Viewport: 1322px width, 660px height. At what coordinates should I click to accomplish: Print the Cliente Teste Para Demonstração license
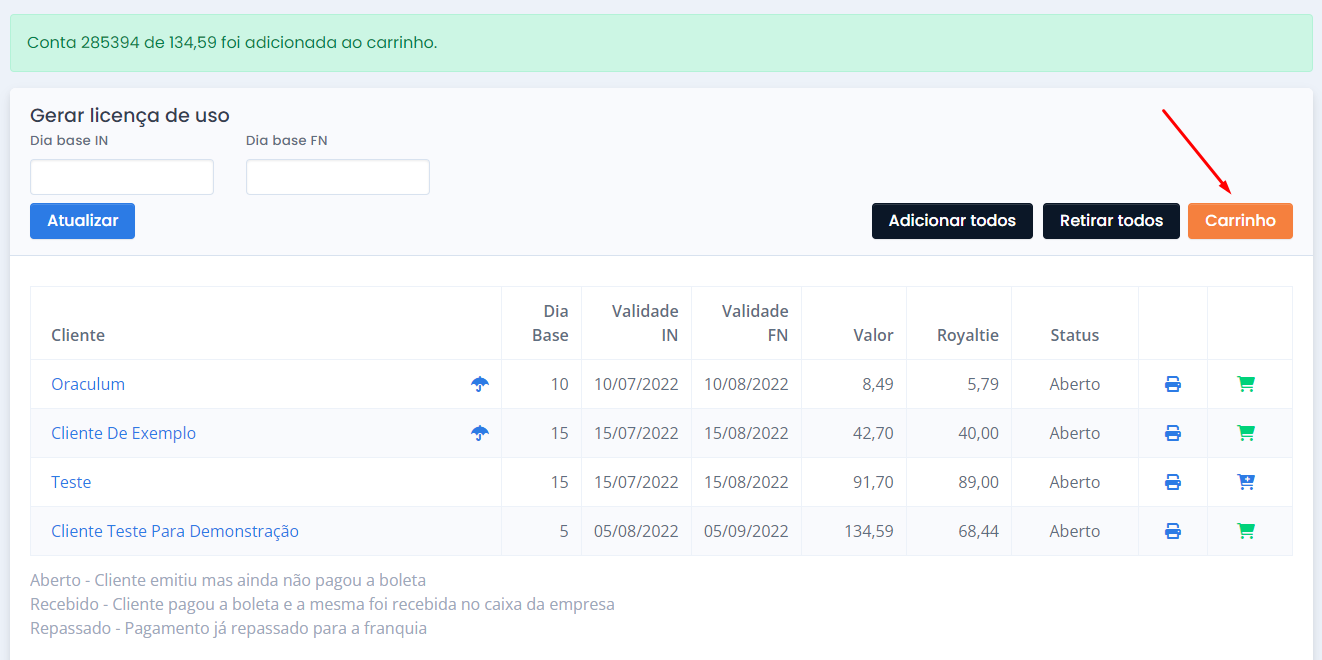pyautogui.click(x=1173, y=531)
